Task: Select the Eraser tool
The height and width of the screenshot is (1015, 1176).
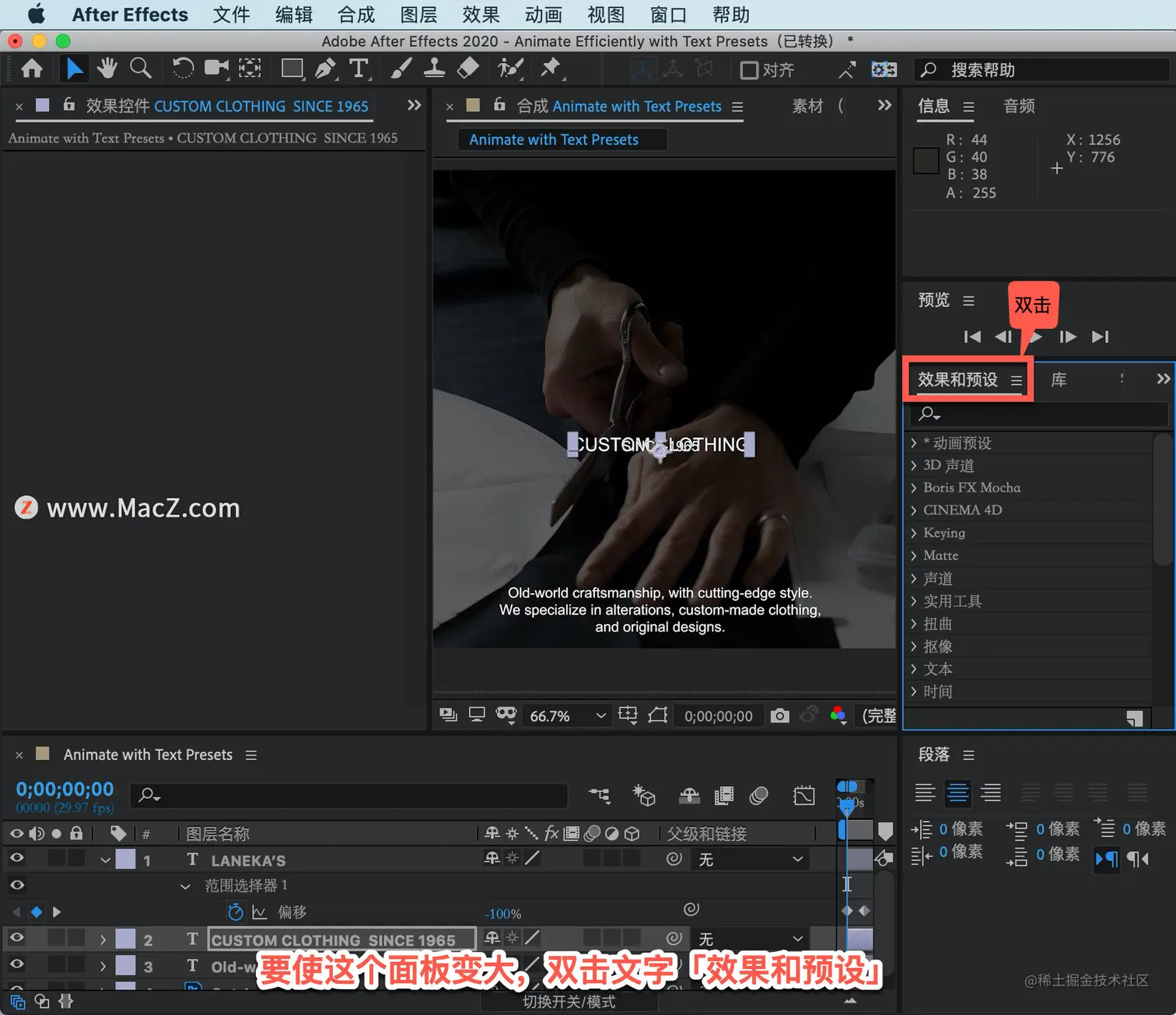Action: pos(467,69)
